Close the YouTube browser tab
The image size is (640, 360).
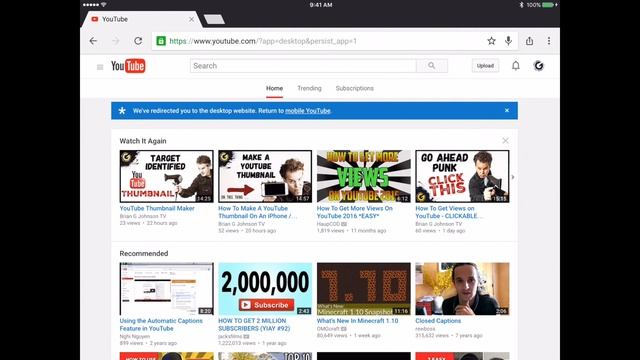(191, 19)
